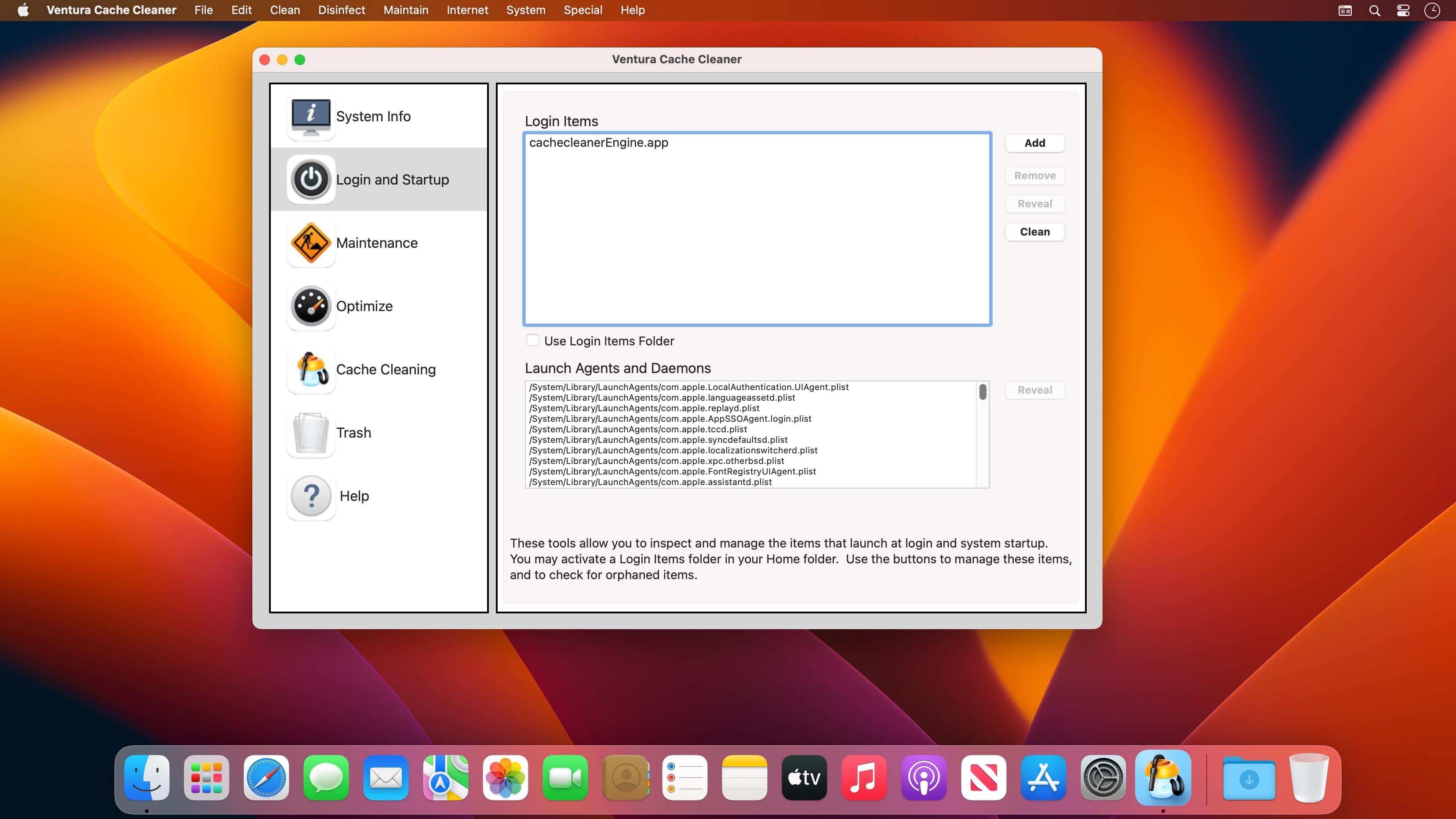Image resolution: width=1456 pixels, height=819 pixels.
Task: Select the Login and Startup icon
Action: [310, 178]
